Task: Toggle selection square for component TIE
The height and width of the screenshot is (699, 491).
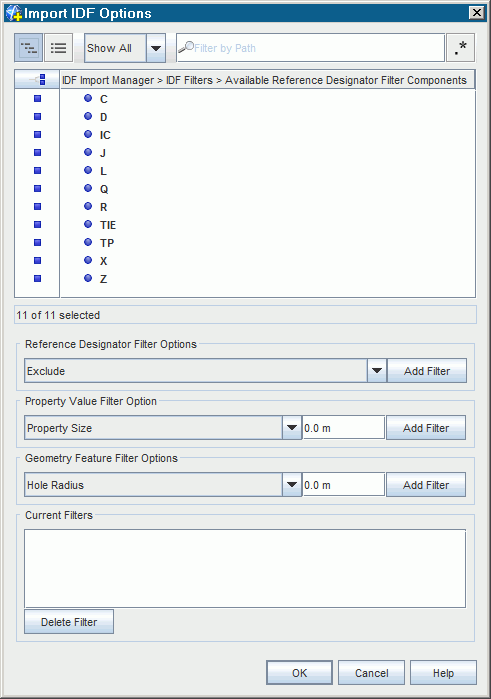Action: click(37, 225)
